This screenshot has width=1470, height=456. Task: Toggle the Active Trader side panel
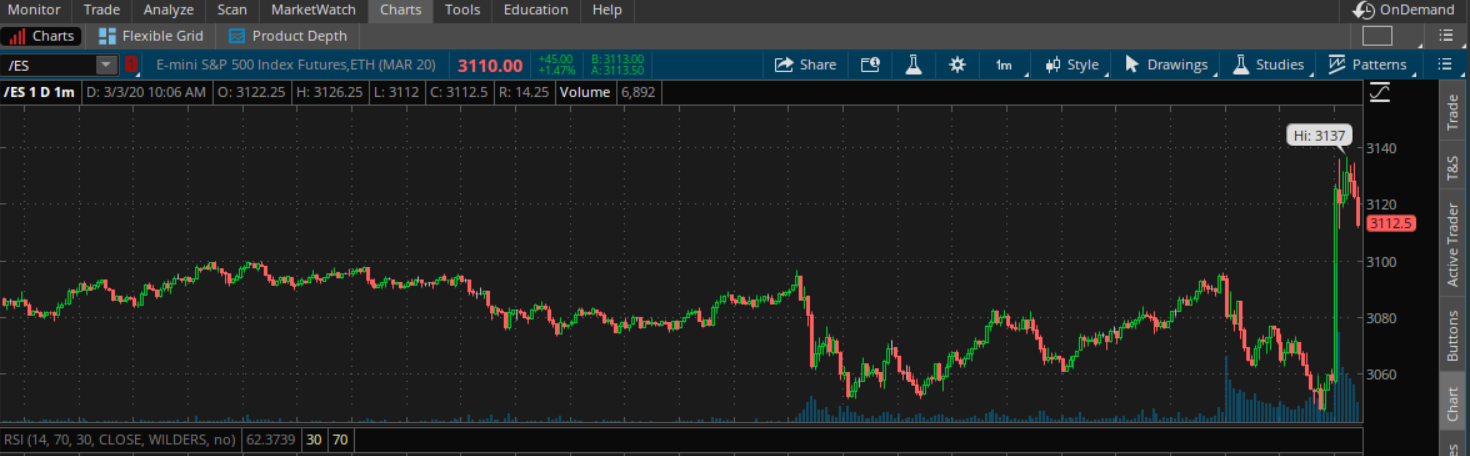click(1453, 245)
